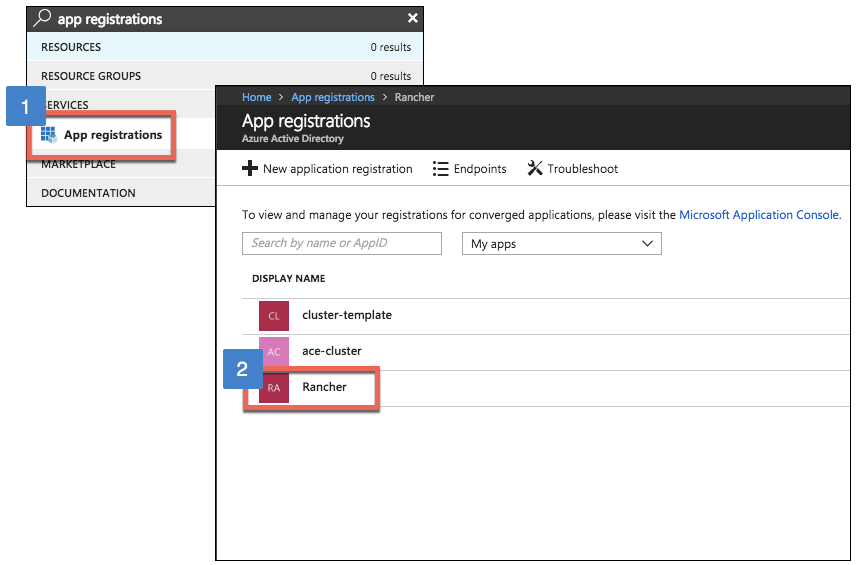
Task: Go to App registrations breadcrumb
Action: 332,97
